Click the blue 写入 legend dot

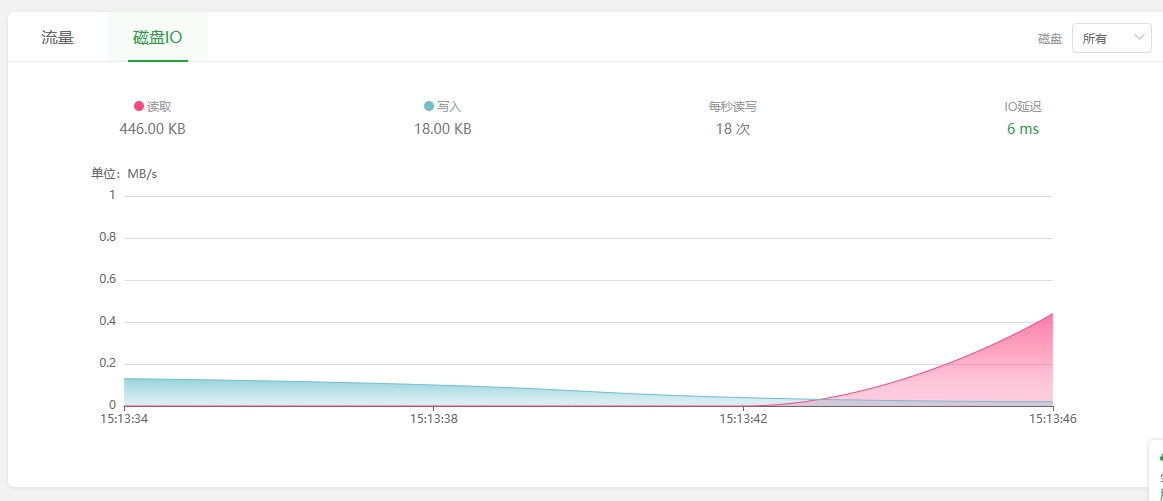pyautogui.click(x=429, y=106)
